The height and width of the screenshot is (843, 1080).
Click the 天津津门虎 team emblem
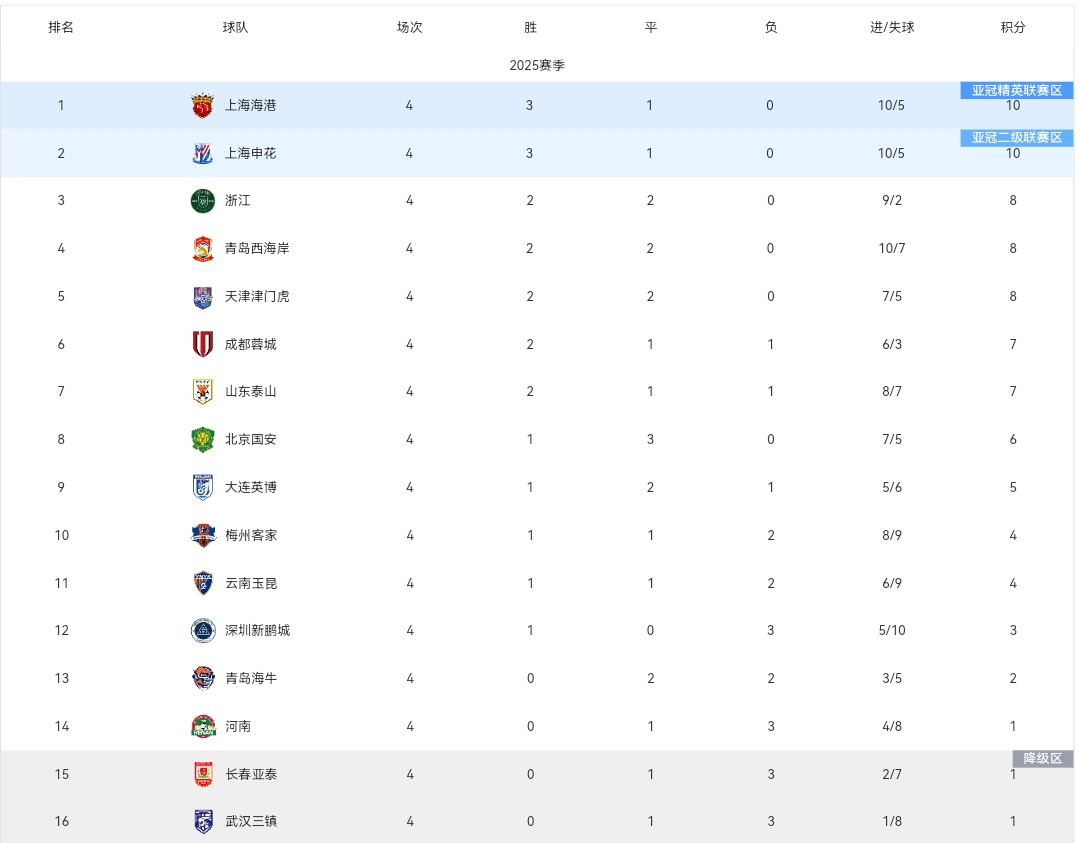click(x=202, y=297)
